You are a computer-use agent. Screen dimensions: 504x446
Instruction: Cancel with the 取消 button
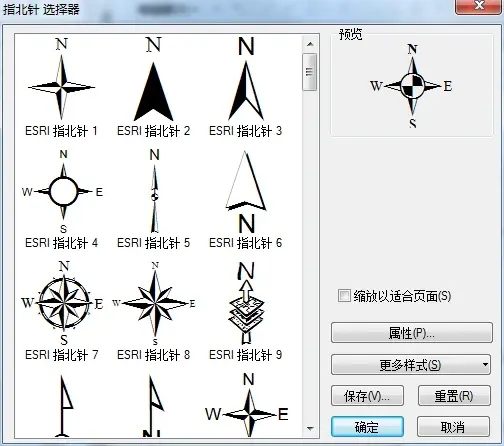(x=453, y=427)
